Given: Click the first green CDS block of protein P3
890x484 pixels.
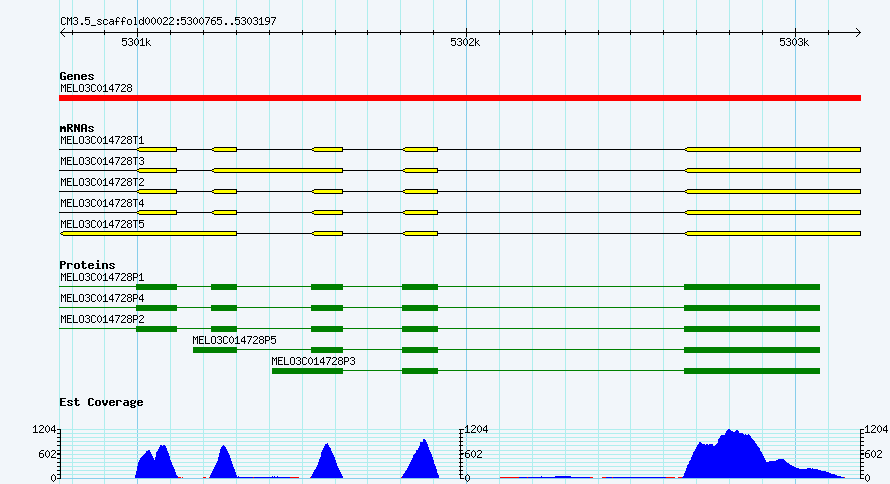Looking at the screenshot, I should coord(308,371).
